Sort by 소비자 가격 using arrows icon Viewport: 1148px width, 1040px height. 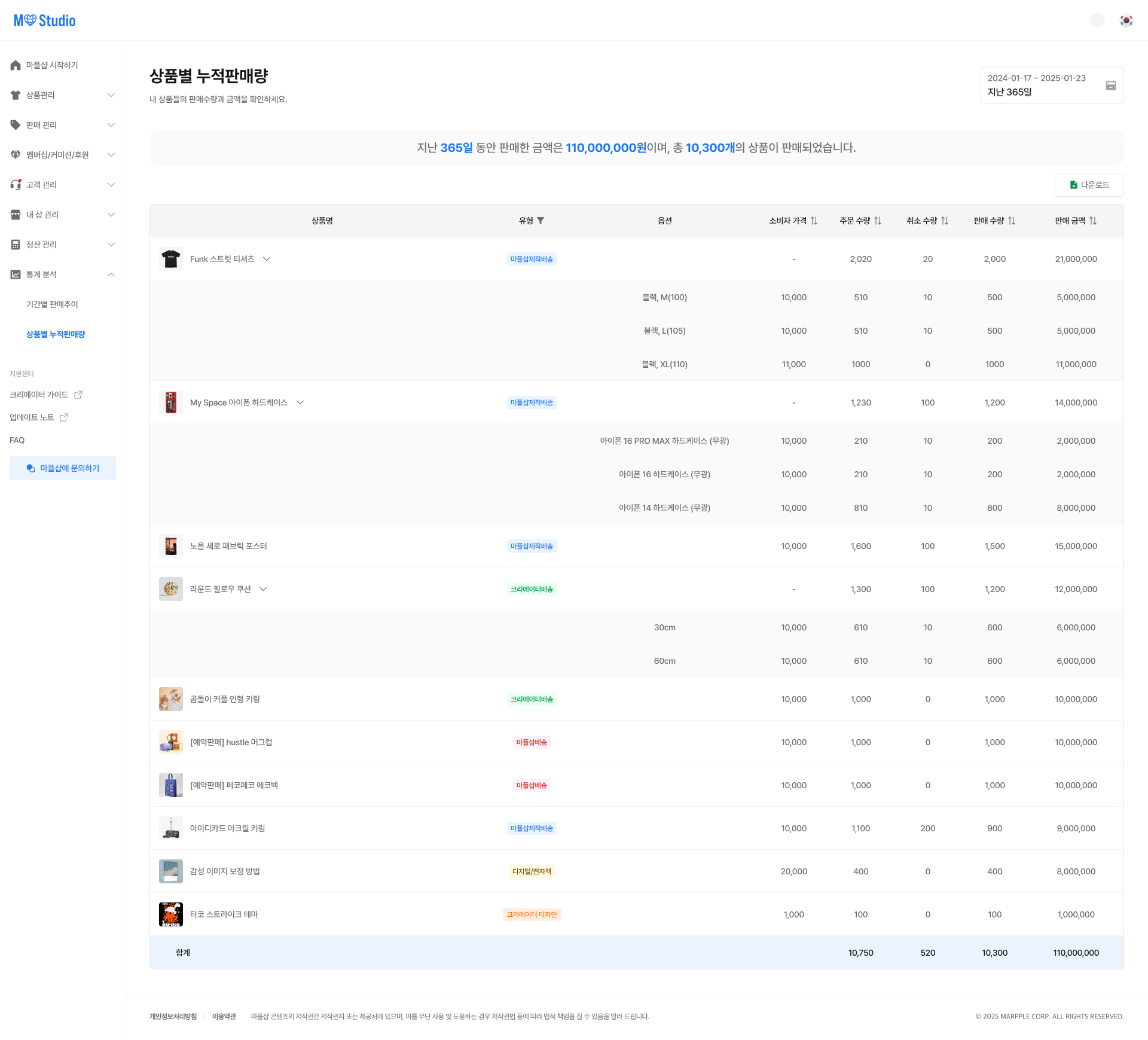(x=814, y=221)
